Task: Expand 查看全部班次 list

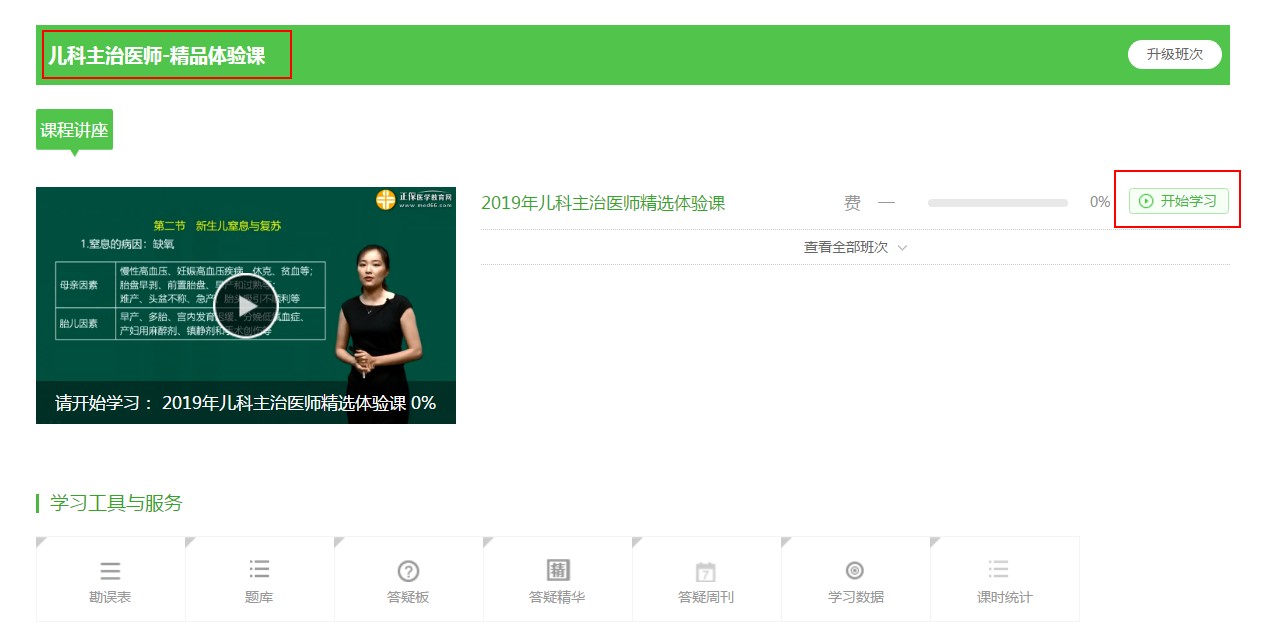Action: (x=855, y=247)
